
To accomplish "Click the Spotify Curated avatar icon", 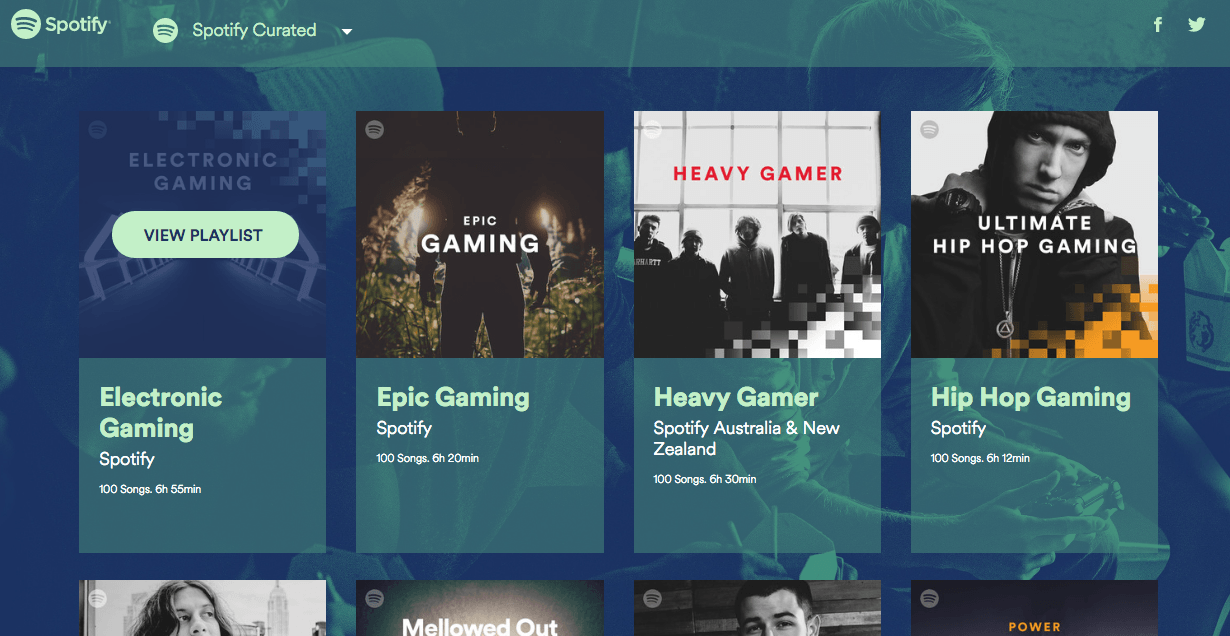I will (165, 30).
